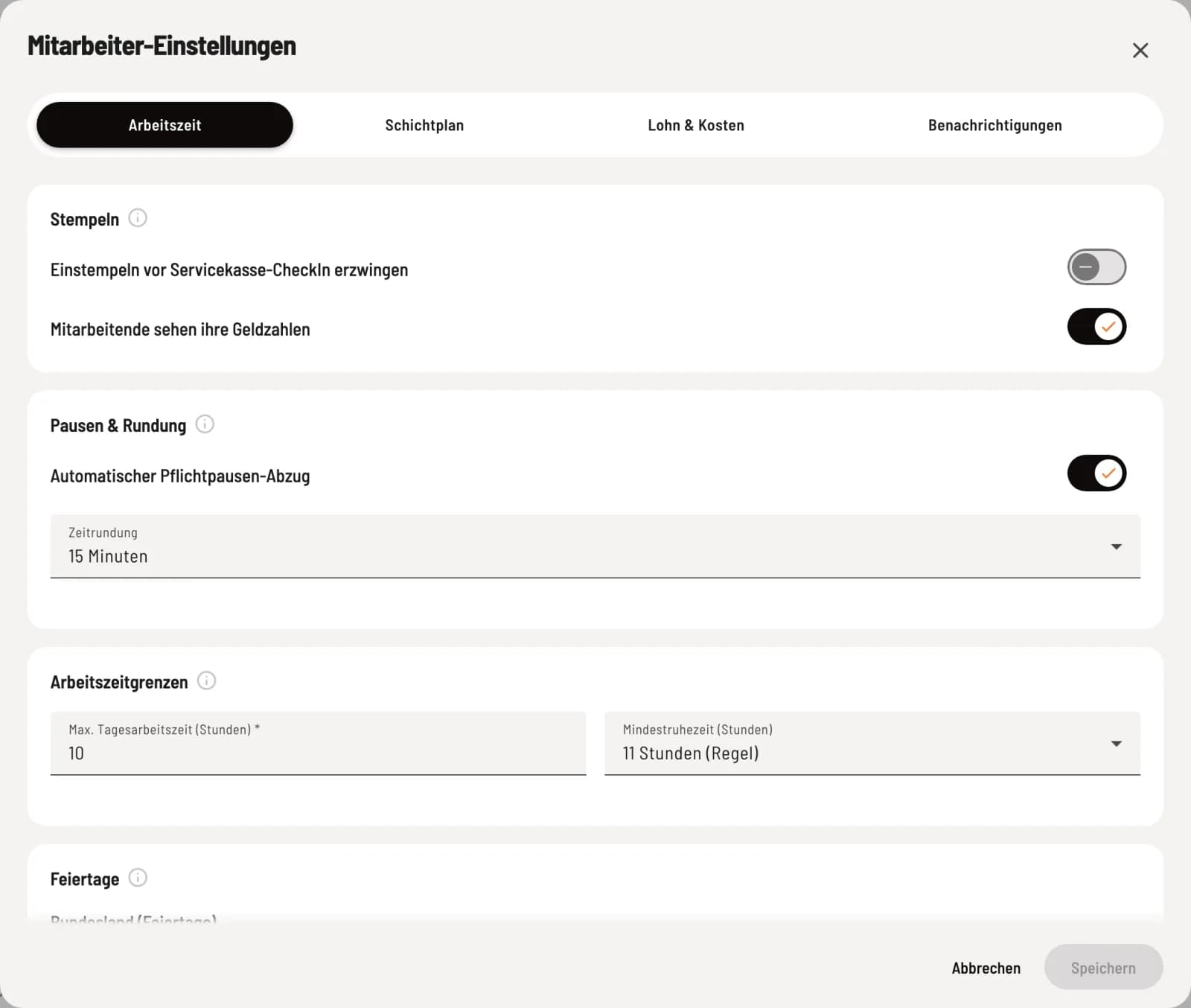Screen dimensions: 1191x1008
Task: Stay on the Arbeitszeit tab
Action: tap(165, 125)
